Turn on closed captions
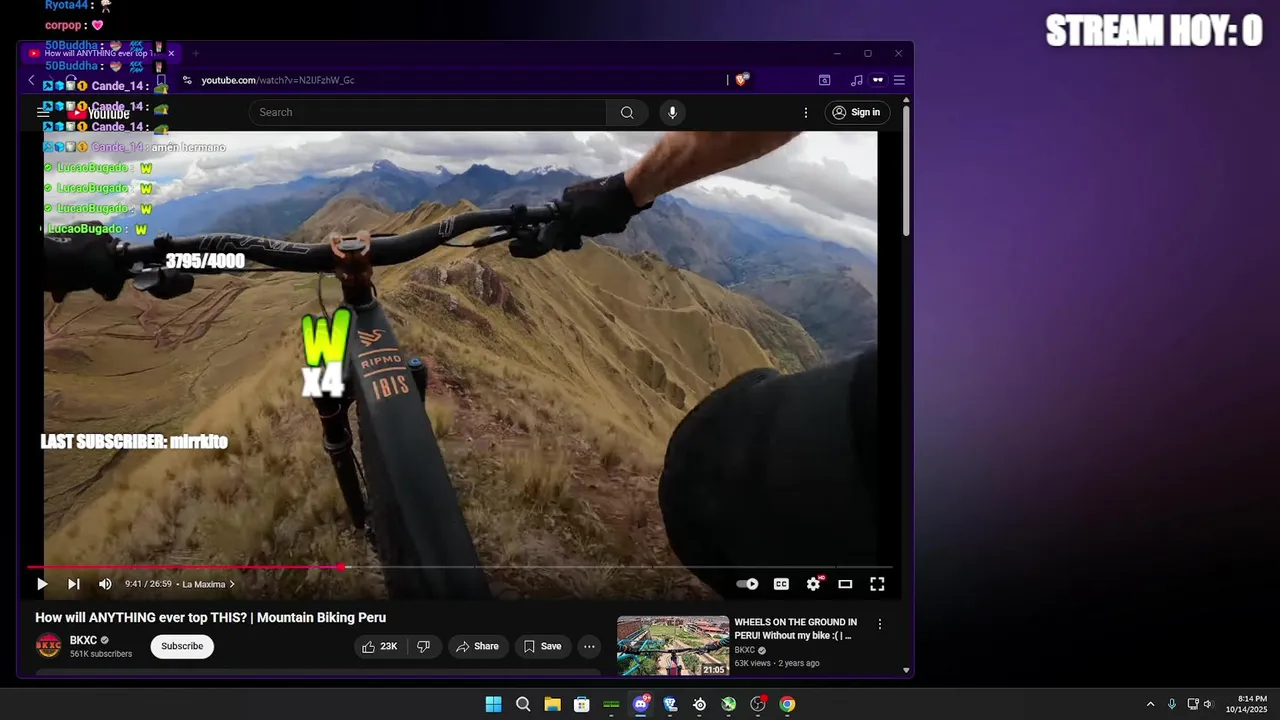Viewport: 1280px width, 720px height. (x=781, y=584)
